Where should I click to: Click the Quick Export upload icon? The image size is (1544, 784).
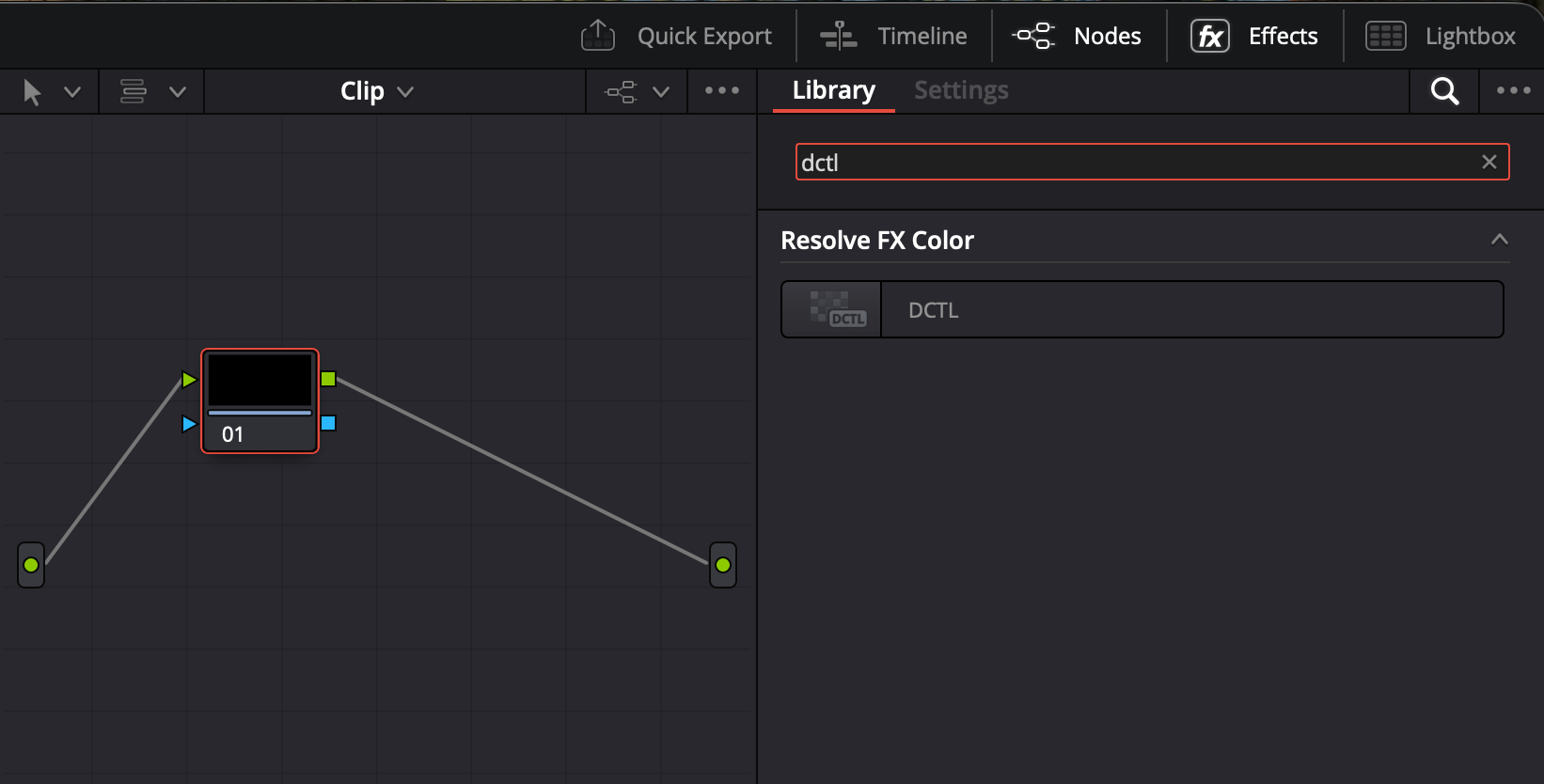pos(598,36)
